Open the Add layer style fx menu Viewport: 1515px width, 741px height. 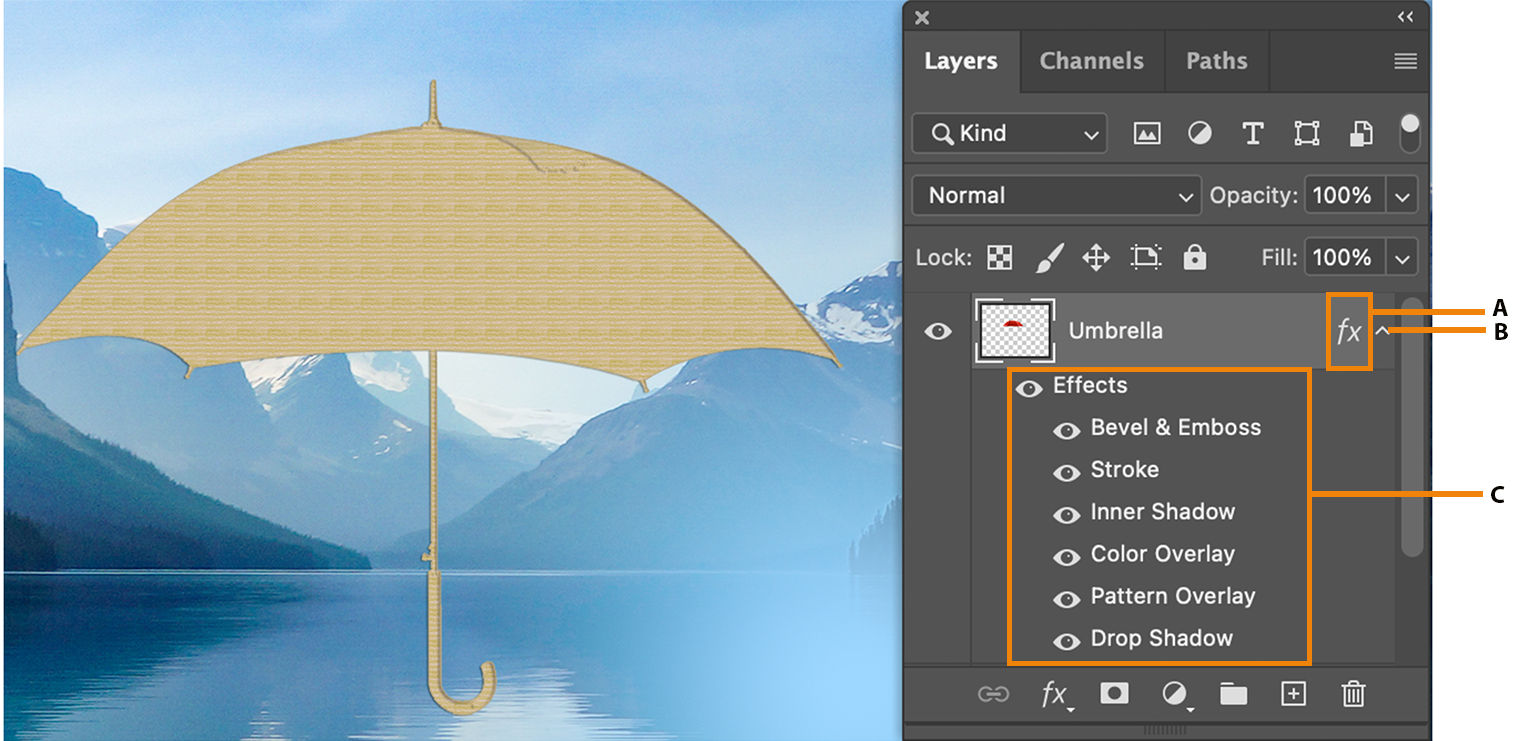point(1055,694)
